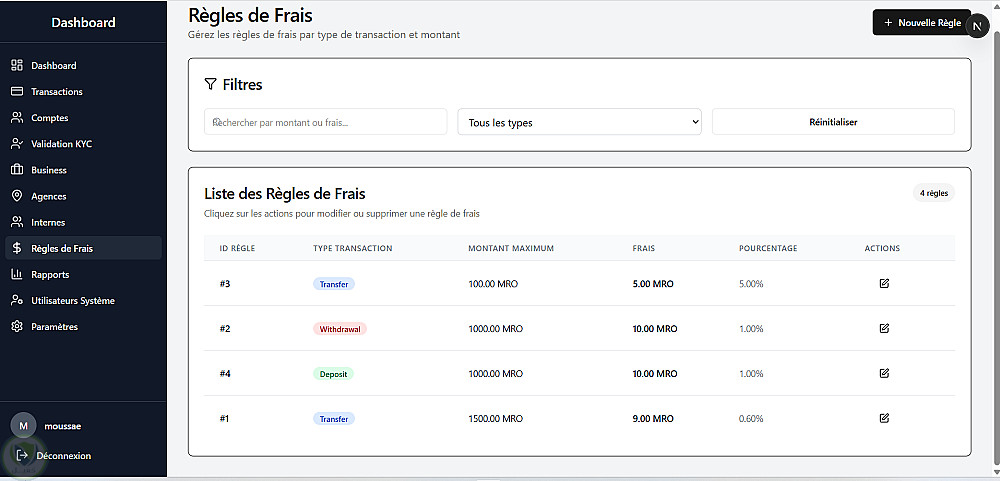This screenshot has width=1000, height=481.
Task: Log out with the Déconnexion button
Action: pyautogui.click(x=62, y=456)
